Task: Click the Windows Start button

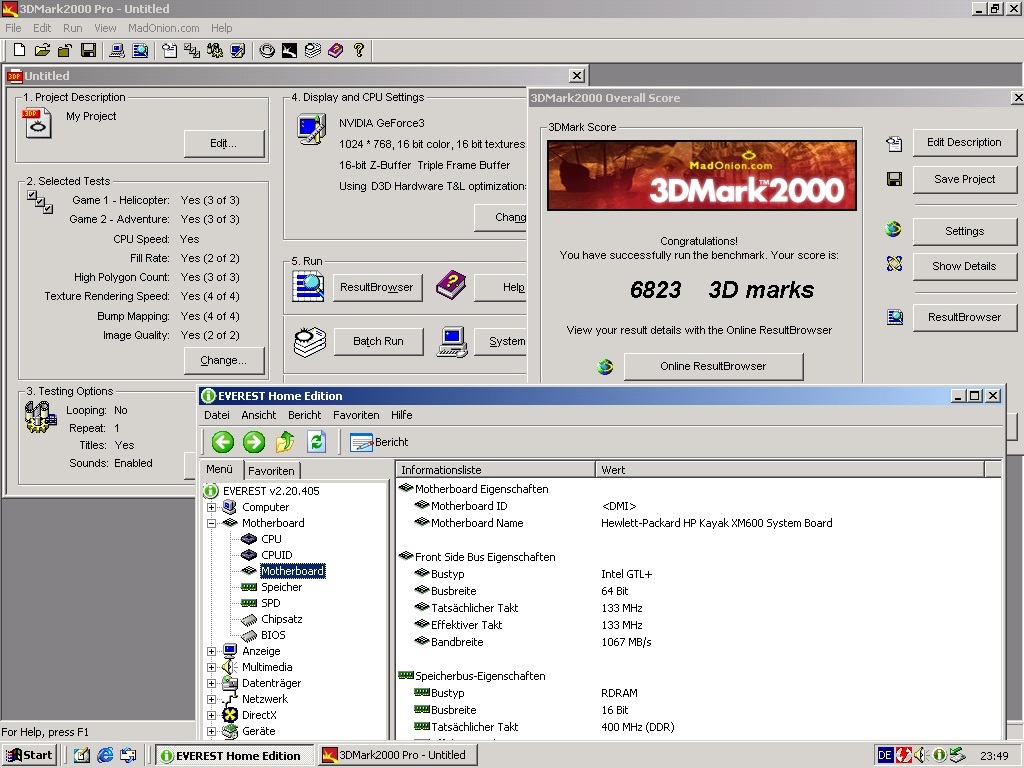Action: coord(29,755)
